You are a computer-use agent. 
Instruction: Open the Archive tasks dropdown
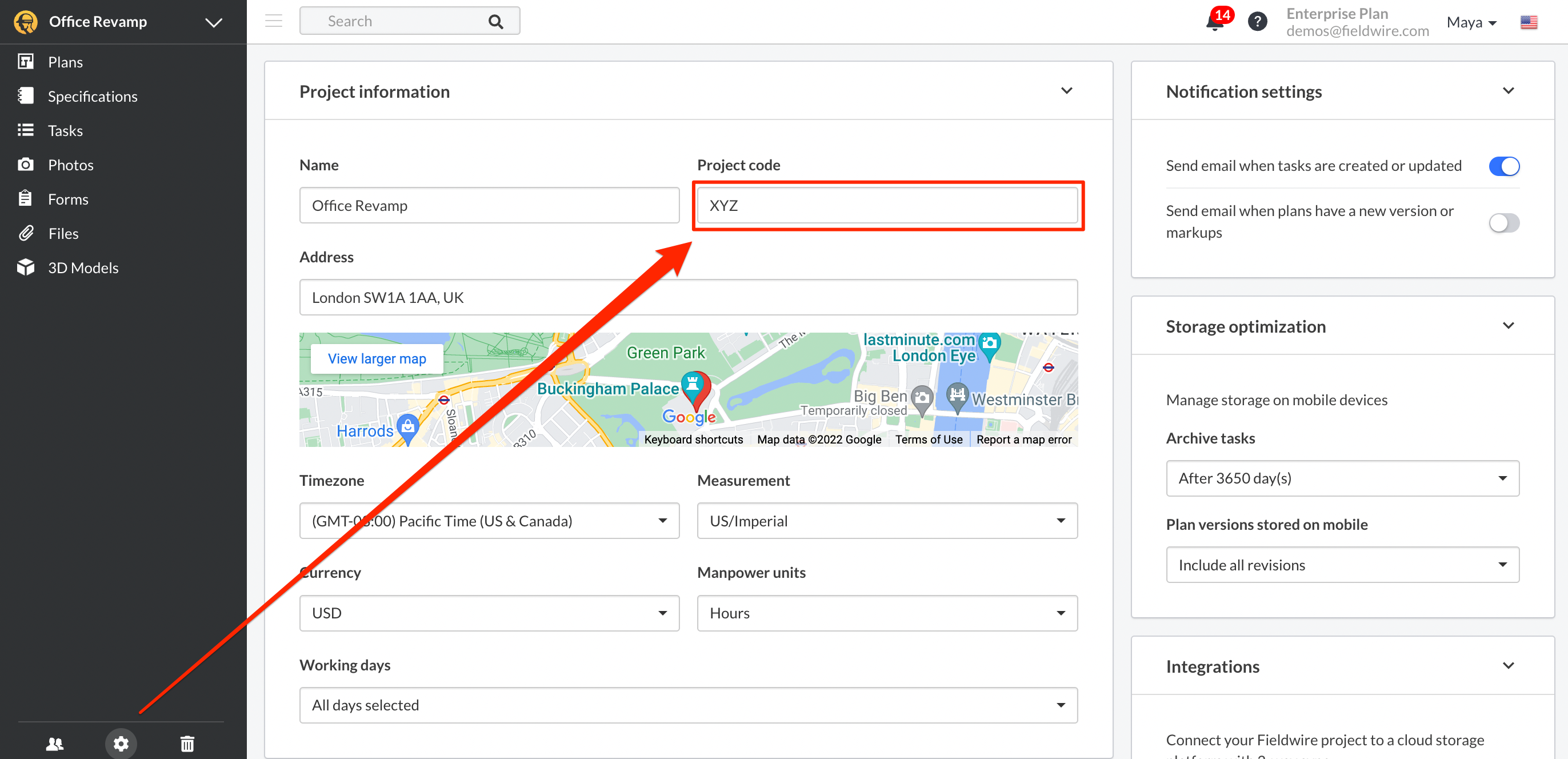(x=1342, y=478)
